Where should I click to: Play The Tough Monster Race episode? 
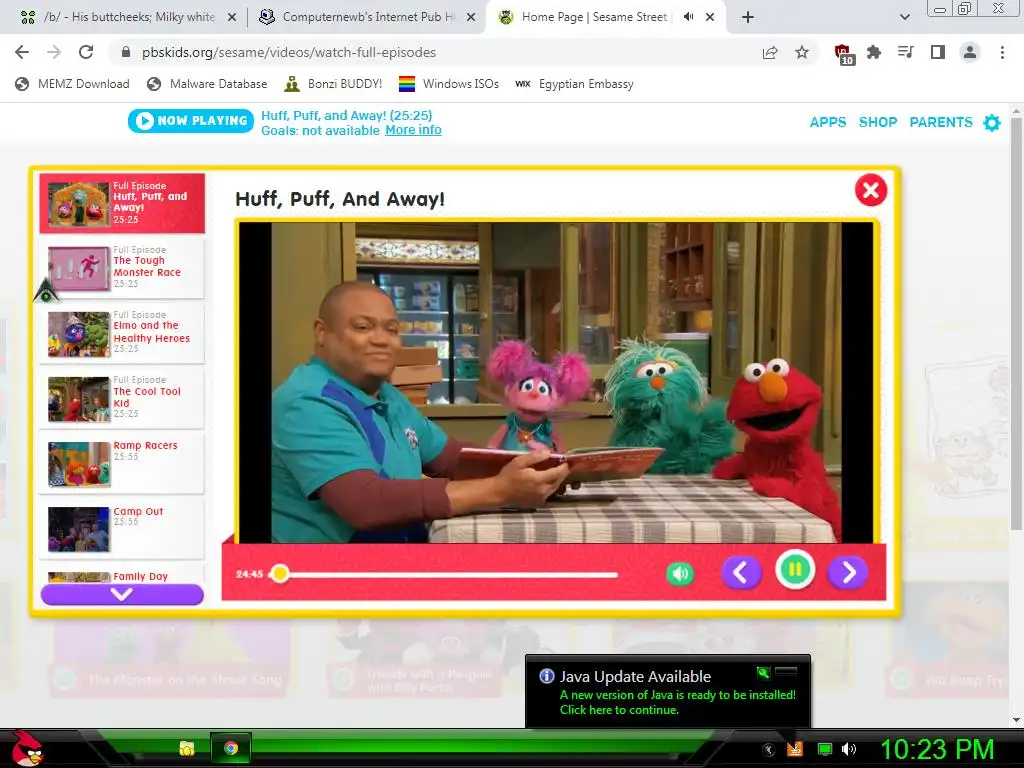[122, 268]
